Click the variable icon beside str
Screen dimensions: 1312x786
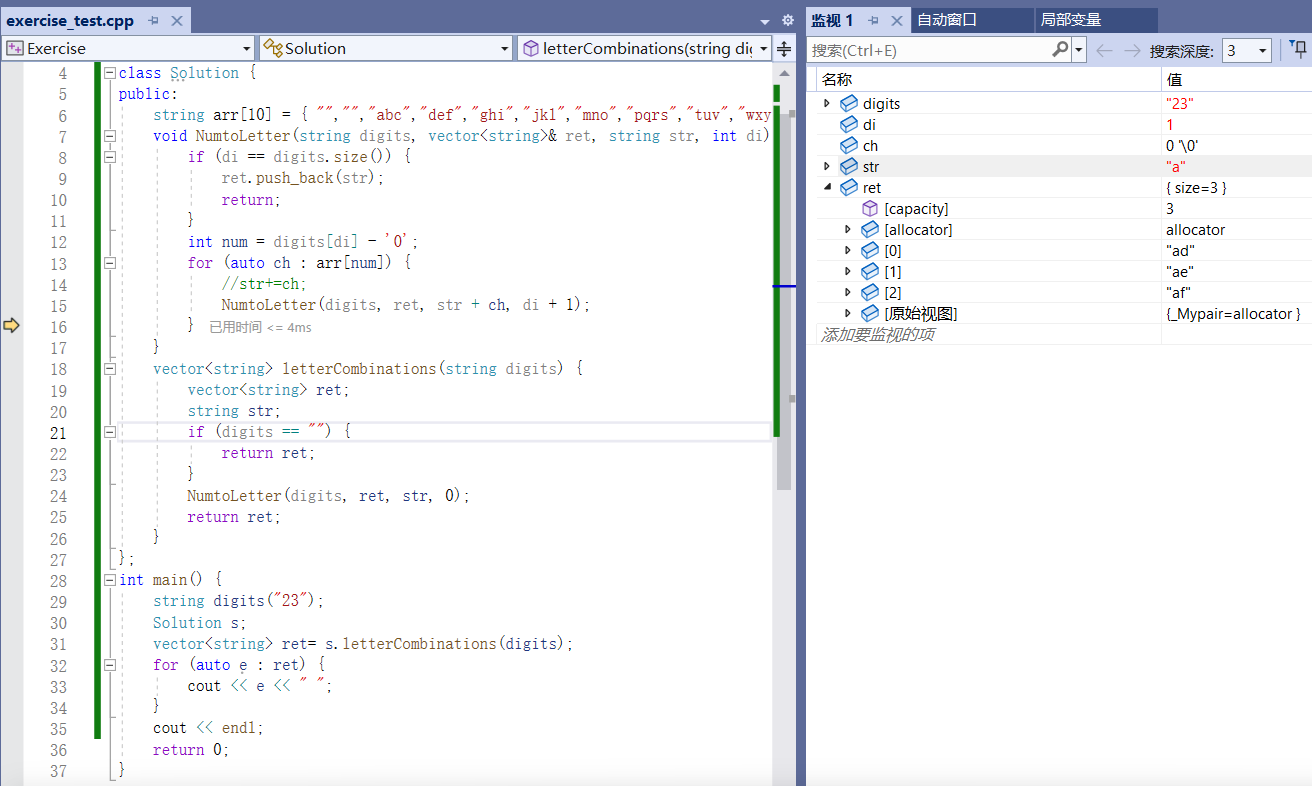pyautogui.click(x=848, y=166)
